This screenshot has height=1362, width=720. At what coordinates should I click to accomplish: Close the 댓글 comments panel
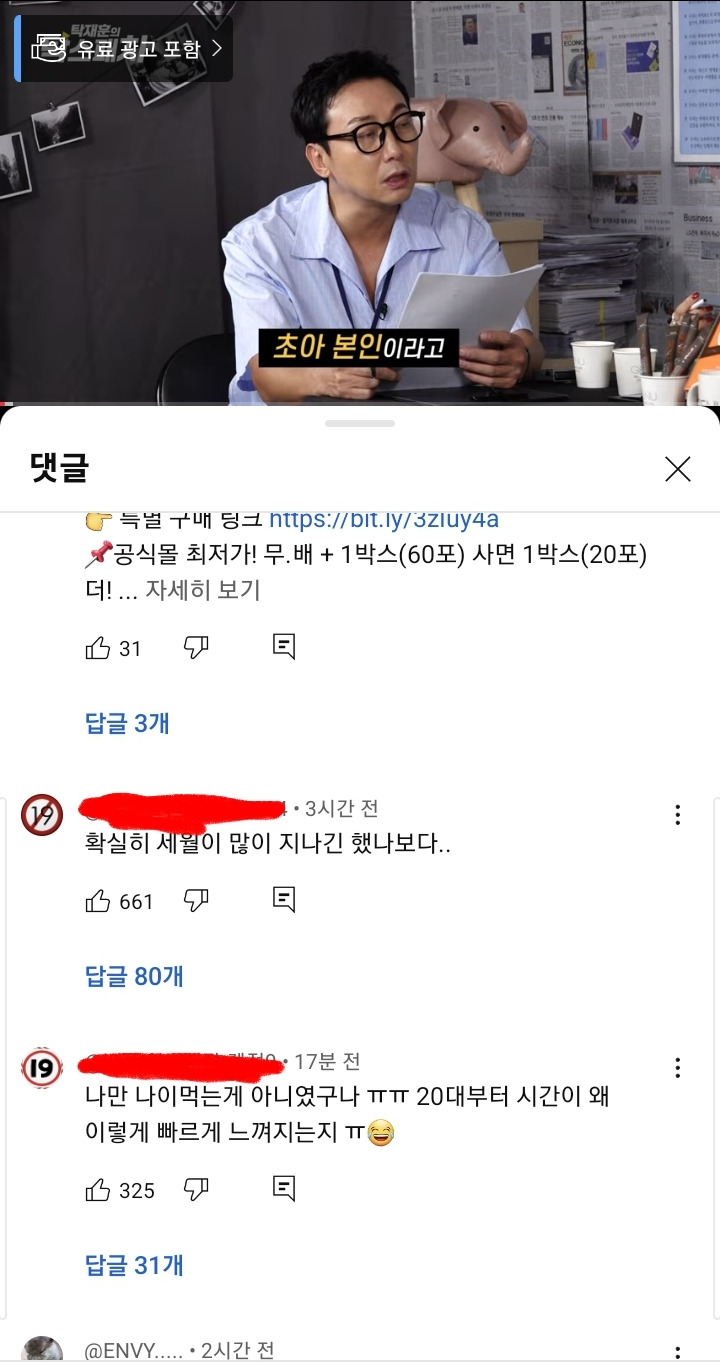678,469
